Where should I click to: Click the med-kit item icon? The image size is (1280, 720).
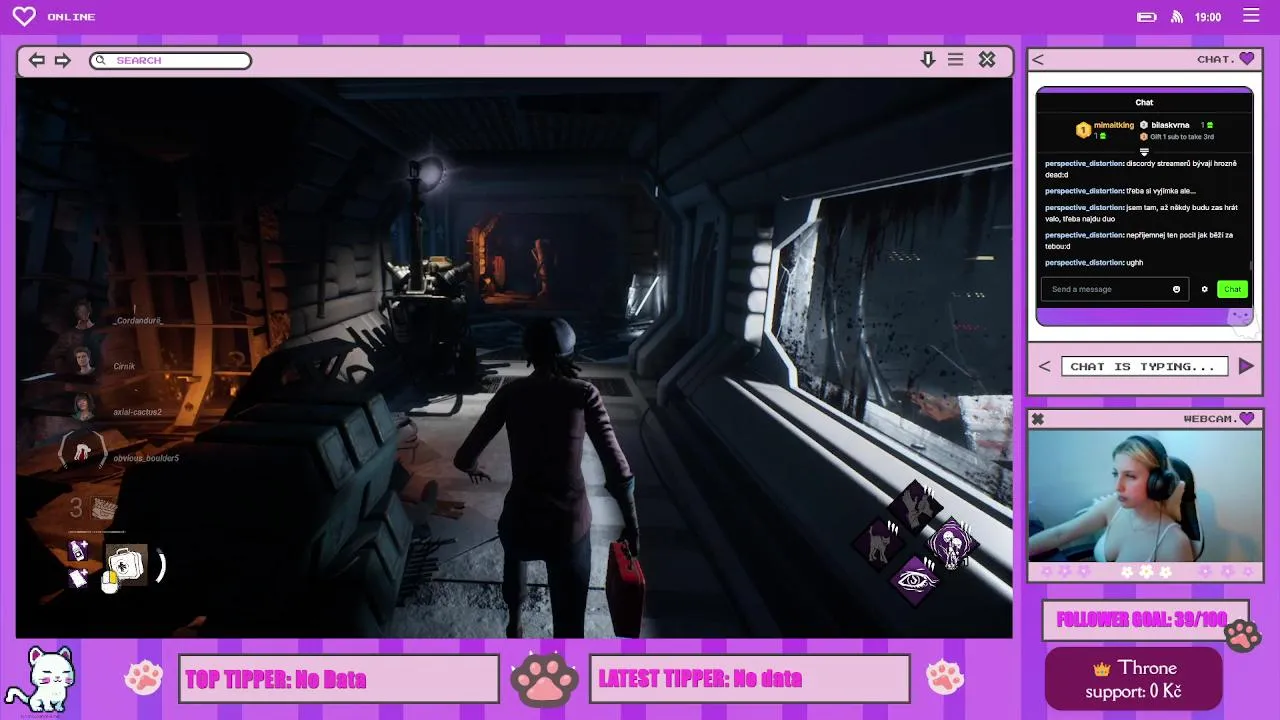pos(126,566)
